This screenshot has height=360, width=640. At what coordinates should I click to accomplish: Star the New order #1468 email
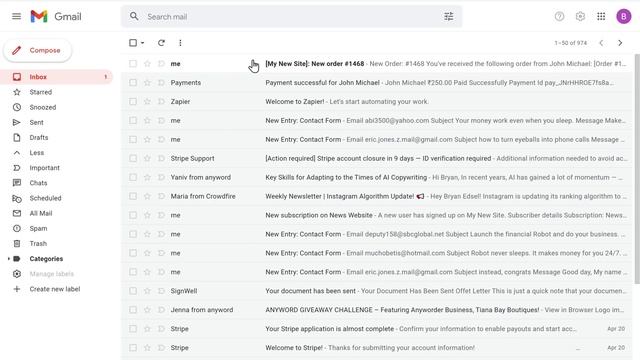pyautogui.click(x=147, y=64)
